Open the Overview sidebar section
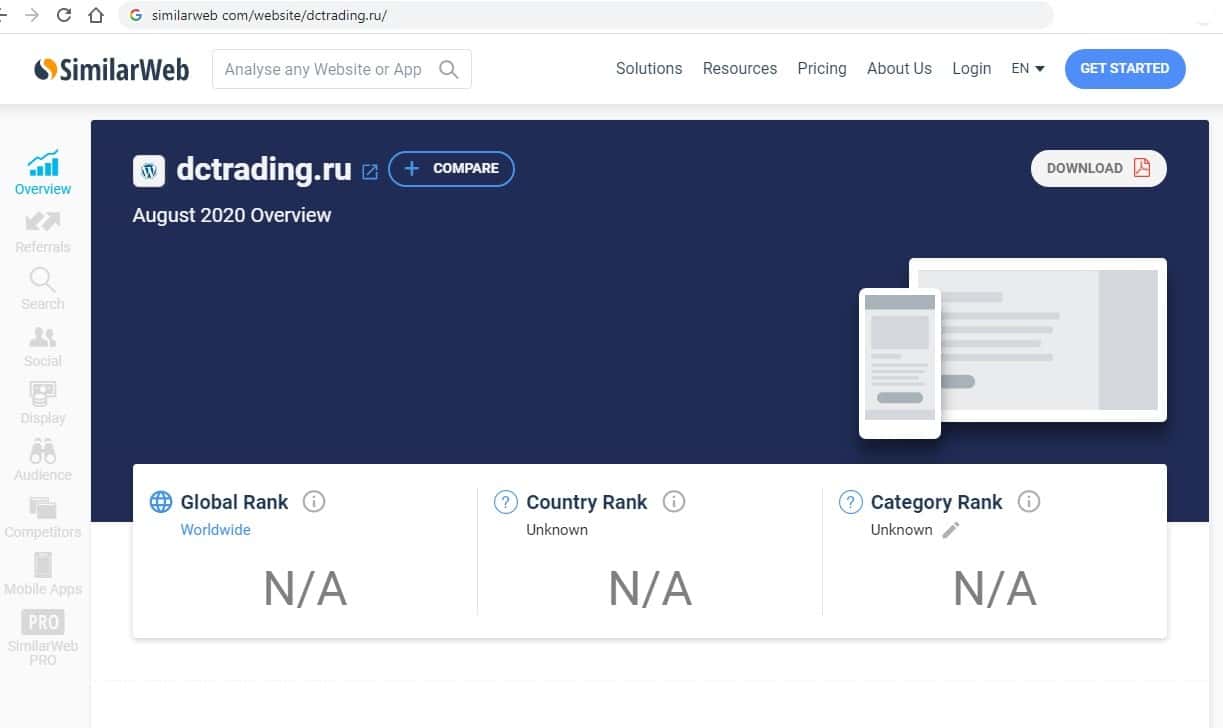1223x728 pixels. pyautogui.click(x=43, y=173)
